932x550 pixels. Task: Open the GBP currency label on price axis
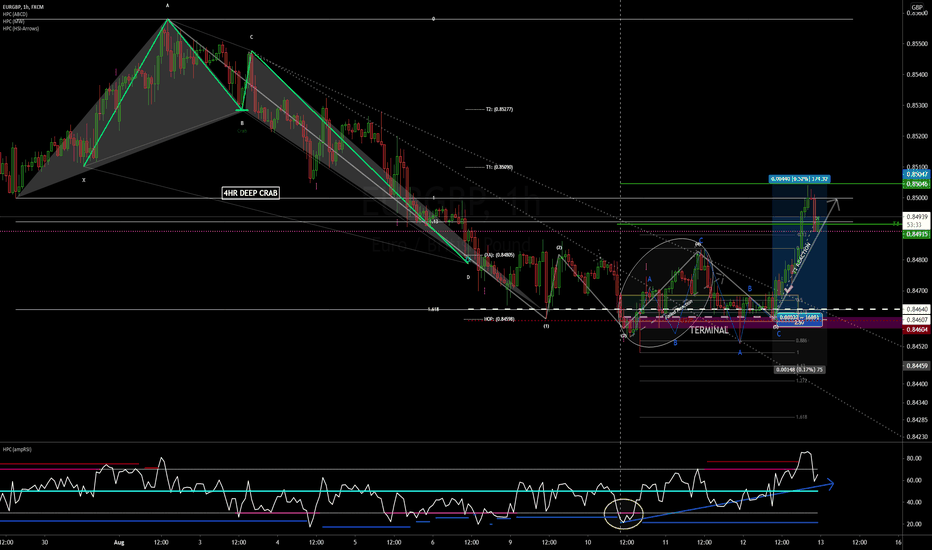coord(917,7)
